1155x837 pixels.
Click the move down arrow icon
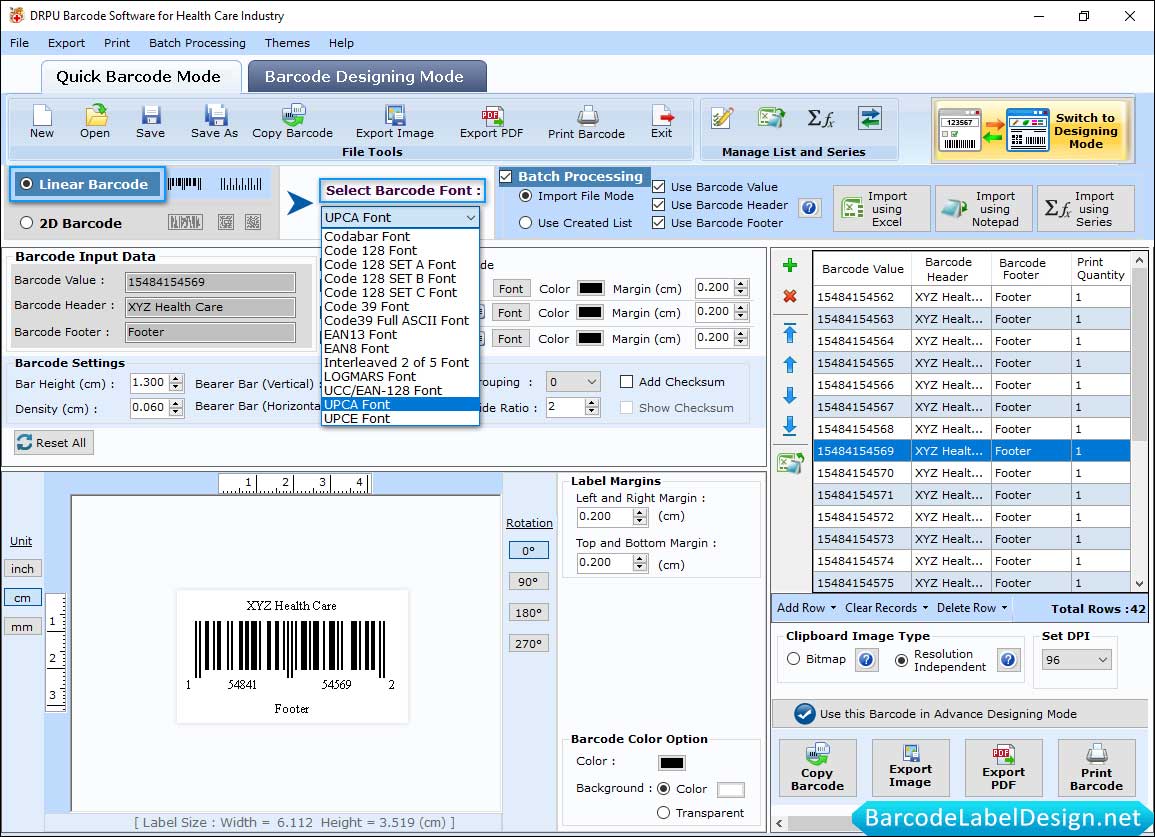pos(790,395)
